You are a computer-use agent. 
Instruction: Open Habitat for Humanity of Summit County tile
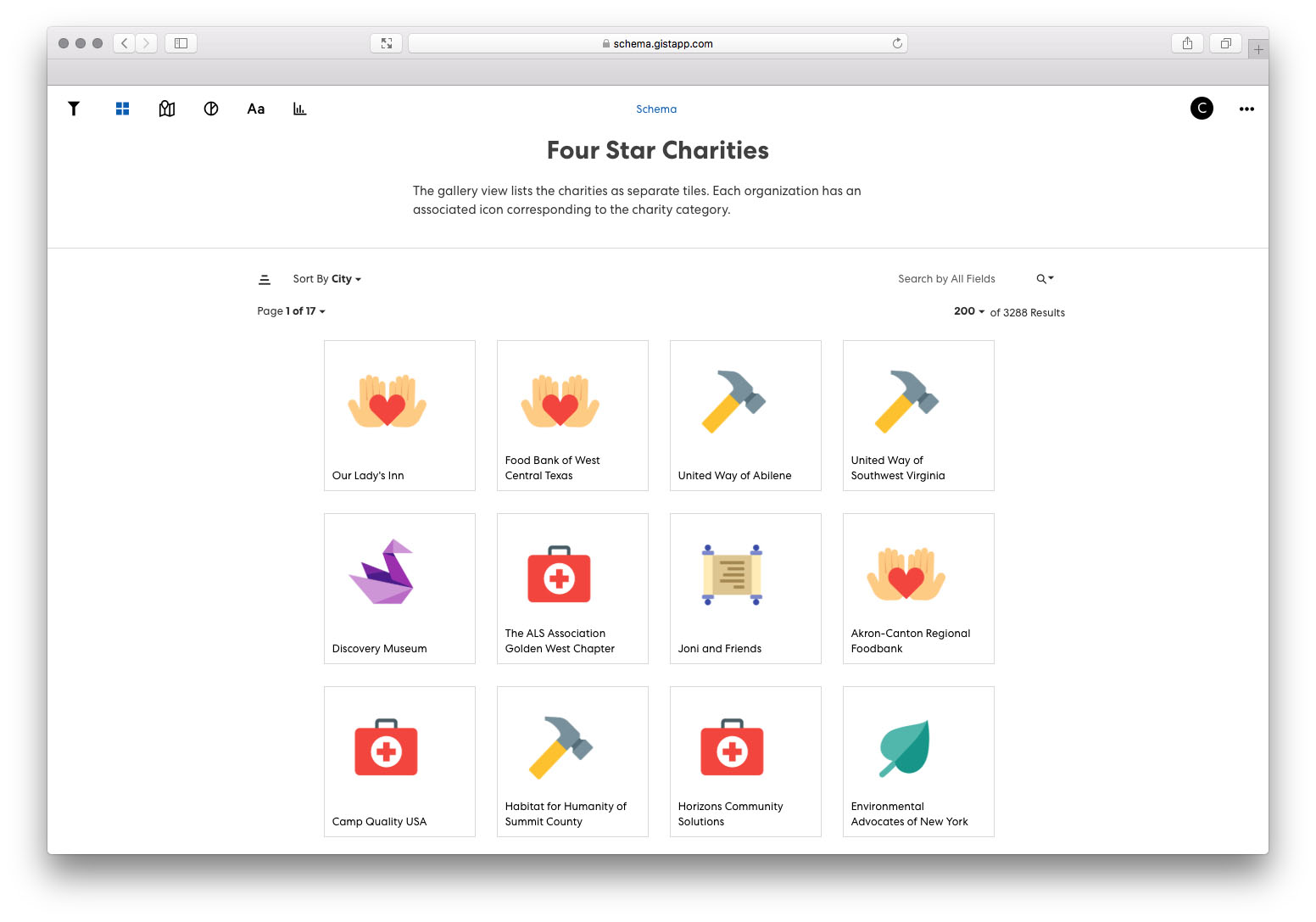pyautogui.click(x=572, y=762)
